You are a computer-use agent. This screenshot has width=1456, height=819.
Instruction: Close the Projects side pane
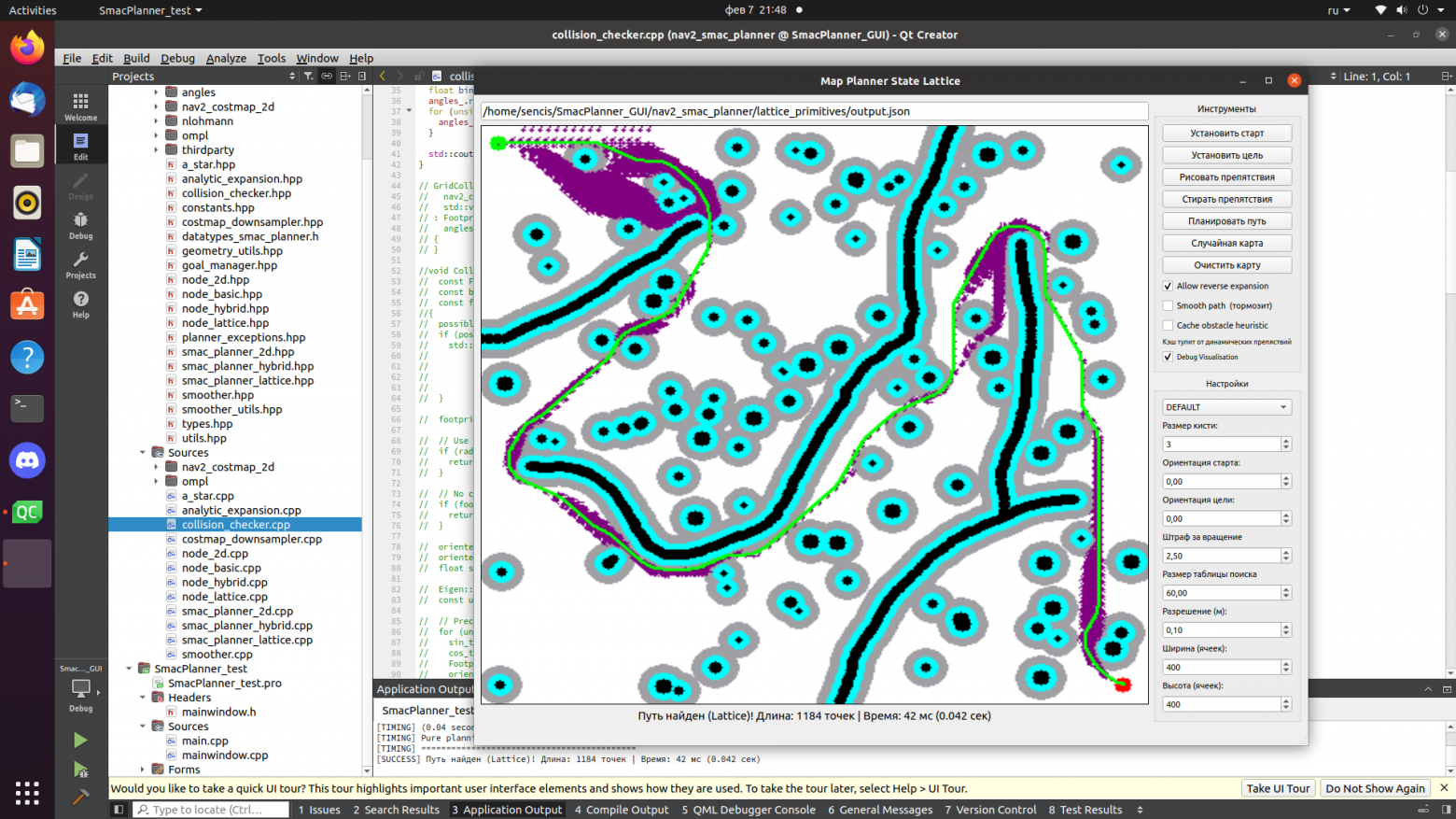point(362,77)
